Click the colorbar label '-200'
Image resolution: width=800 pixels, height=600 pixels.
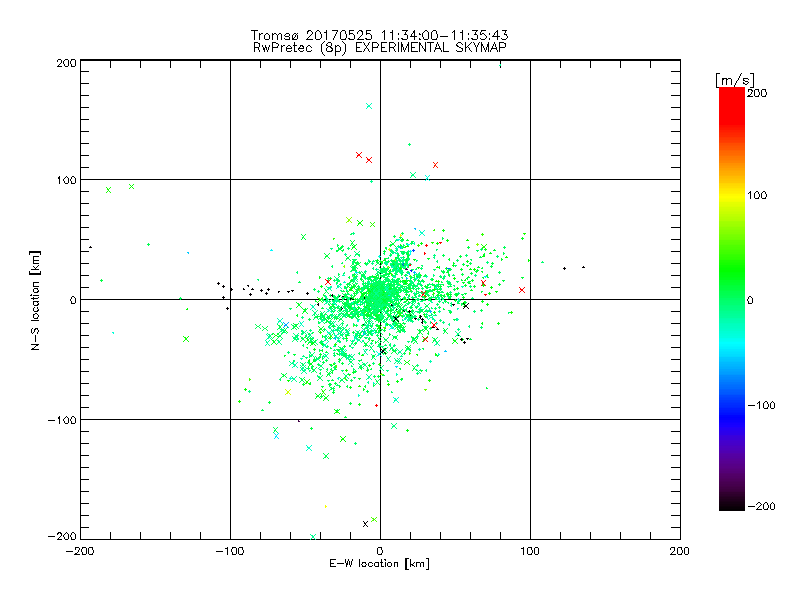pos(761,506)
